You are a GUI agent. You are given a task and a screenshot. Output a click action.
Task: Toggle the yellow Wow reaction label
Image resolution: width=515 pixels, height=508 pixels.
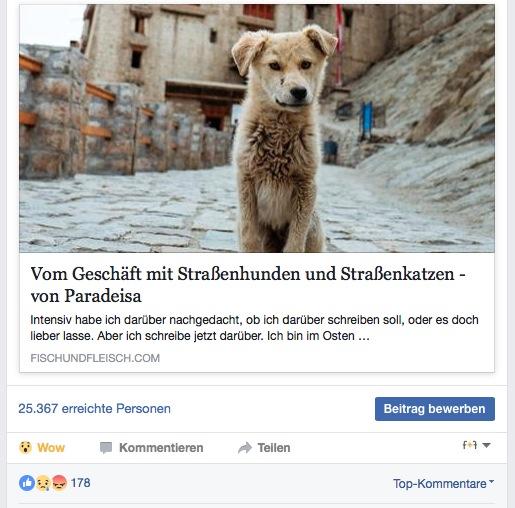pos(51,448)
